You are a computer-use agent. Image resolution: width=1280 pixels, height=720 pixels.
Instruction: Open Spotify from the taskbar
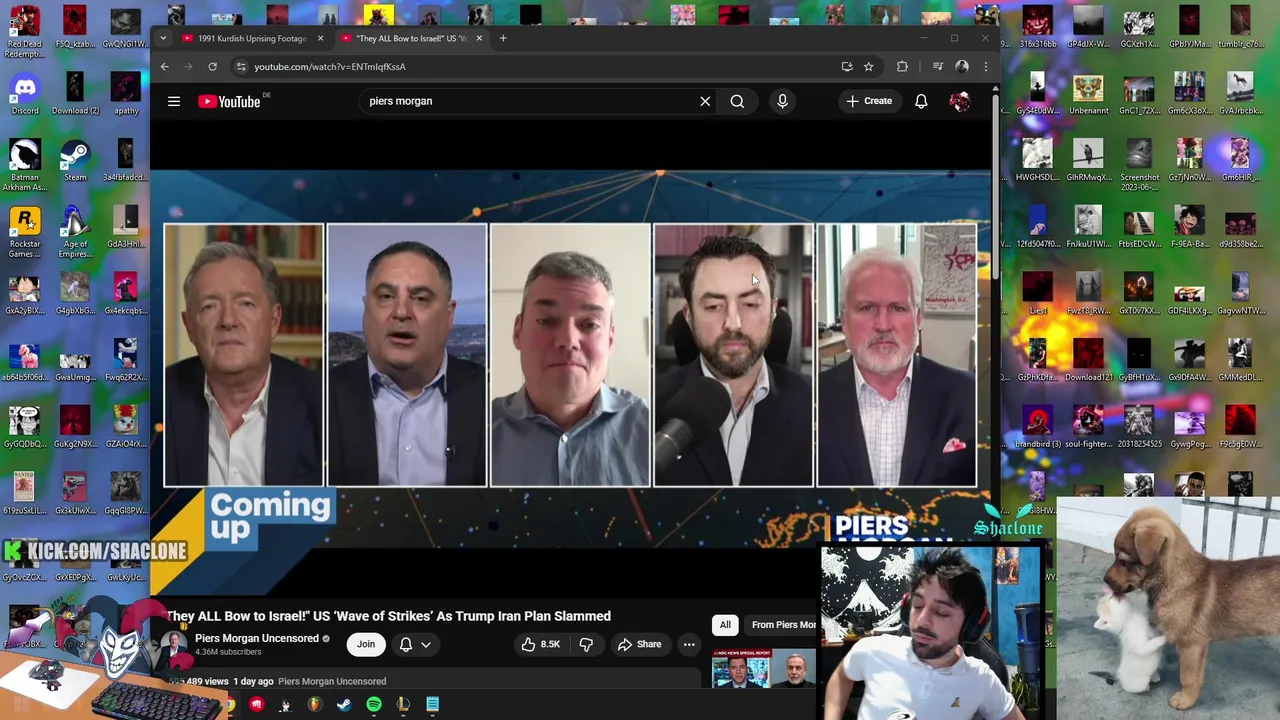(x=373, y=705)
